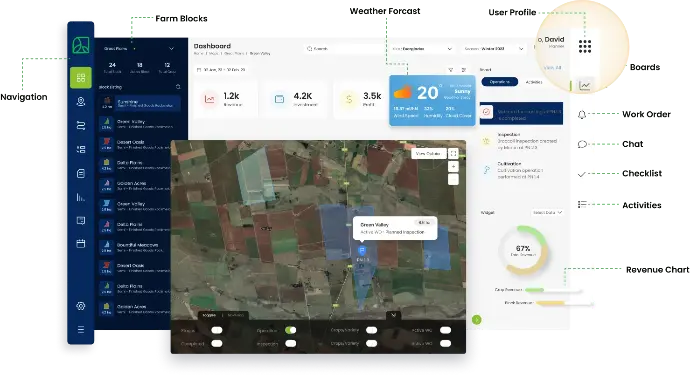Click the green round arrow button
The height and width of the screenshot is (375, 690).
(x=477, y=320)
